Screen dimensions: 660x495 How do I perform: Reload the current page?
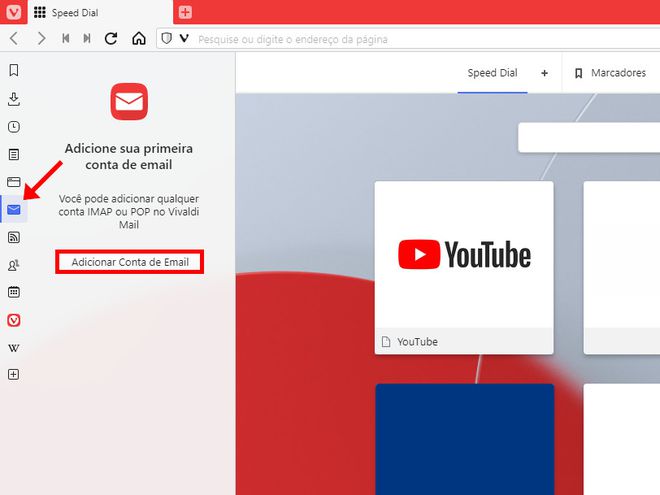click(111, 39)
